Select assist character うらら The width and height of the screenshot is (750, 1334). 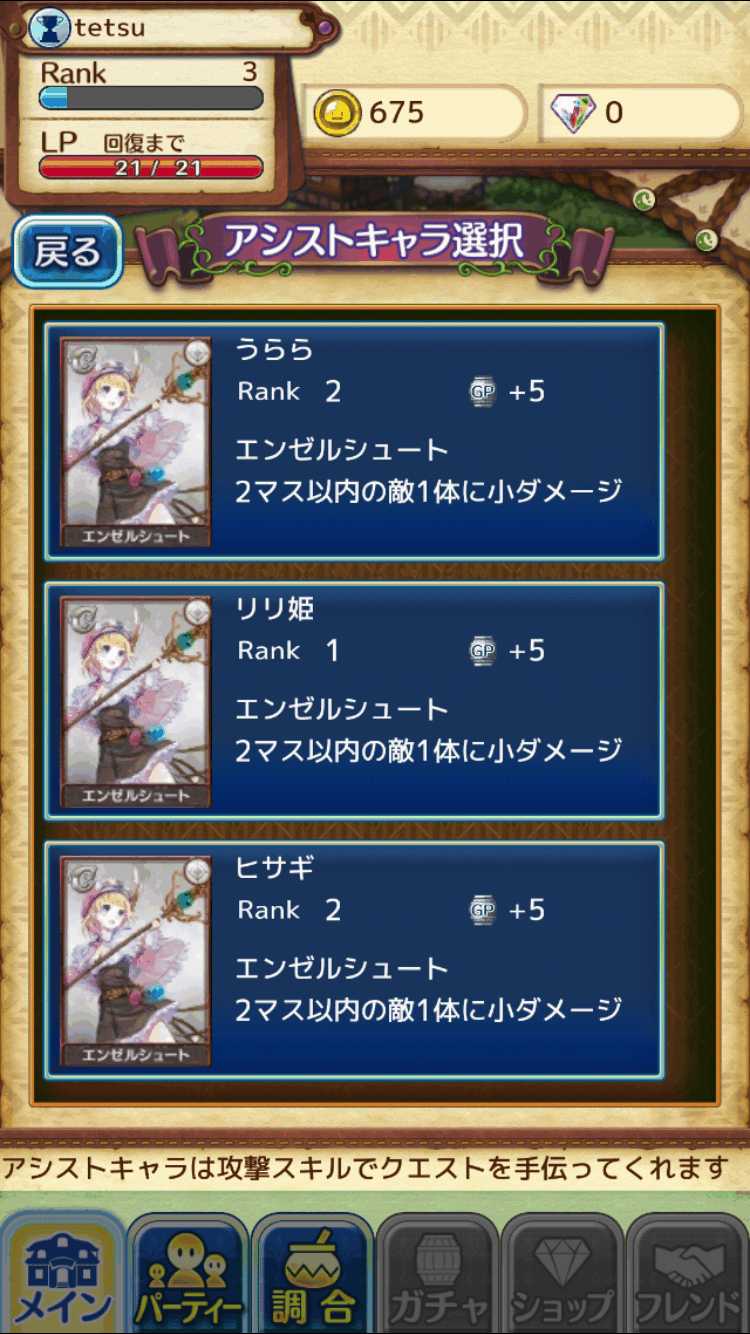click(354, 441)
